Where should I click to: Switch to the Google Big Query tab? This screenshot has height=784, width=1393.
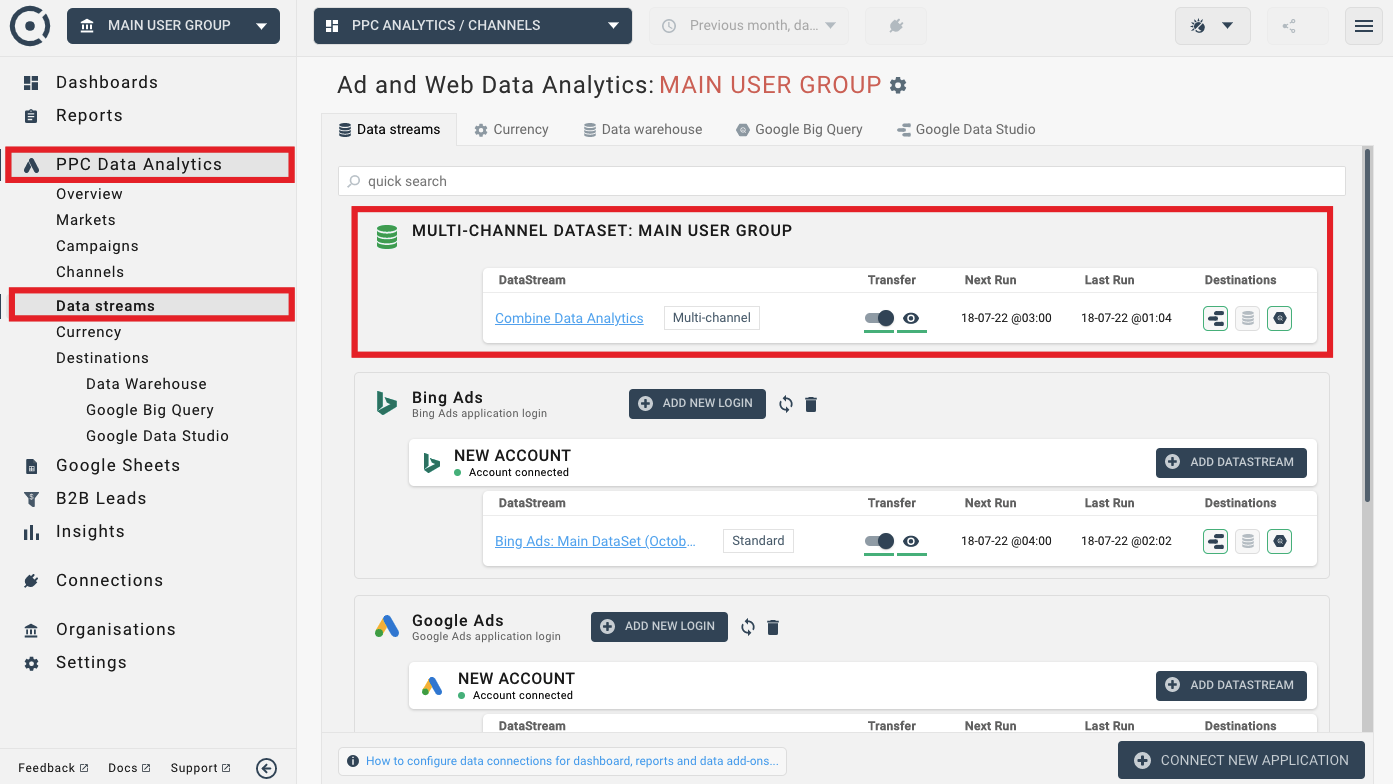coord(799,130)
